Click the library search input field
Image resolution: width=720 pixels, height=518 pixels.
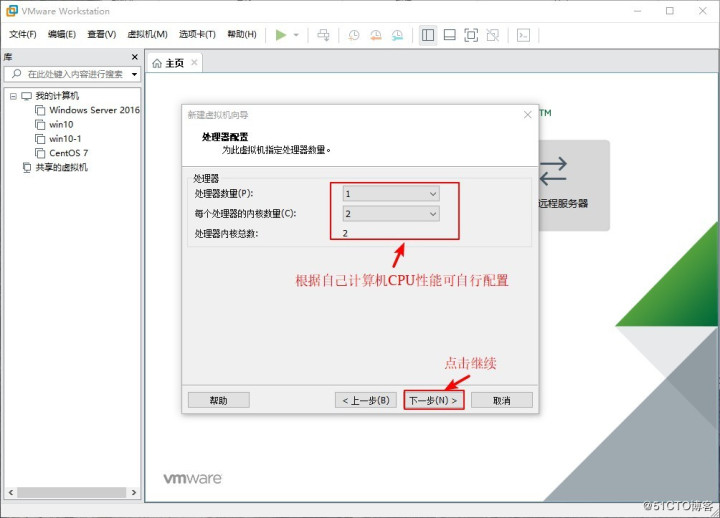click(72, 74)
